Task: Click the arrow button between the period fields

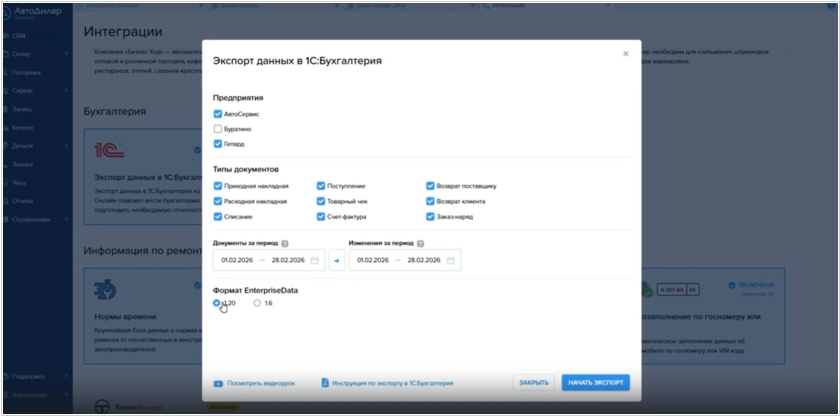Action: (337, 260)
